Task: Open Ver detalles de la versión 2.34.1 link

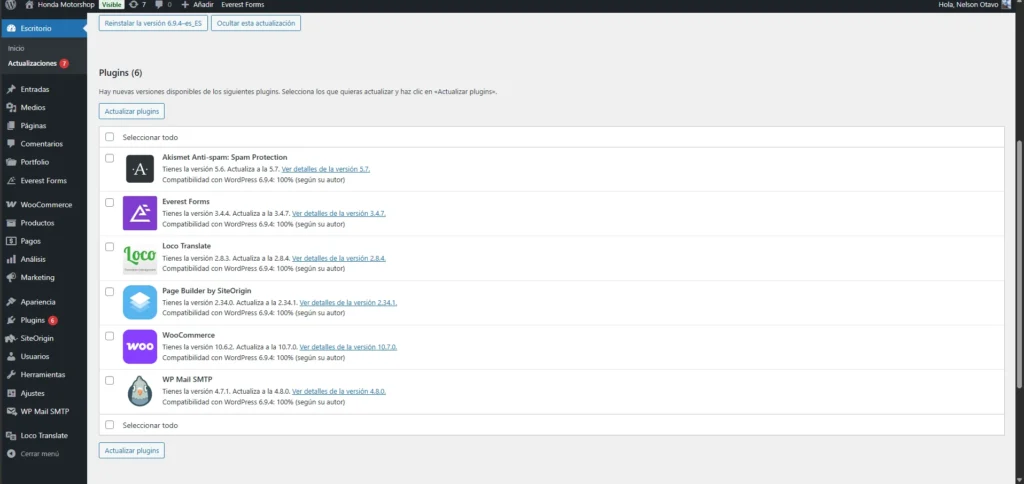Action: pyautogui.click(x=348, y=302)
